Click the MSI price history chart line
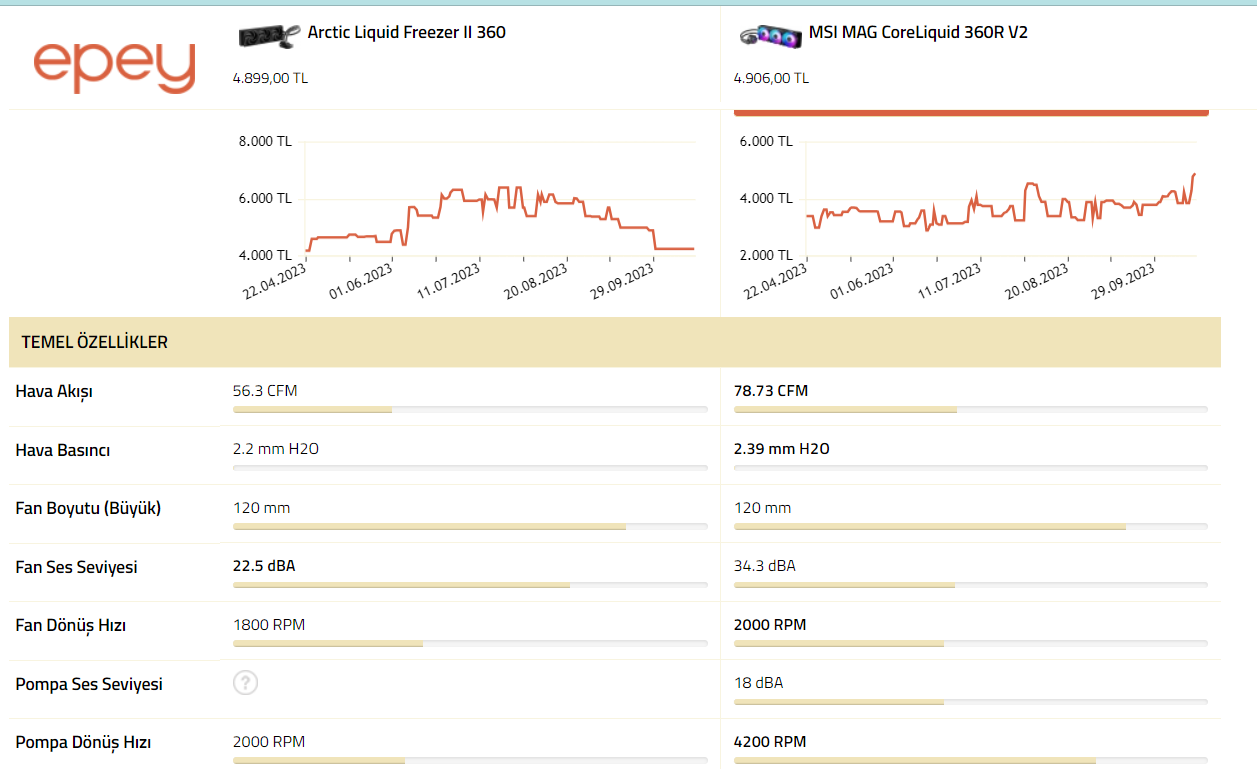The width and height of the screenshot is (1257, 769). (x=1030, y=185)
